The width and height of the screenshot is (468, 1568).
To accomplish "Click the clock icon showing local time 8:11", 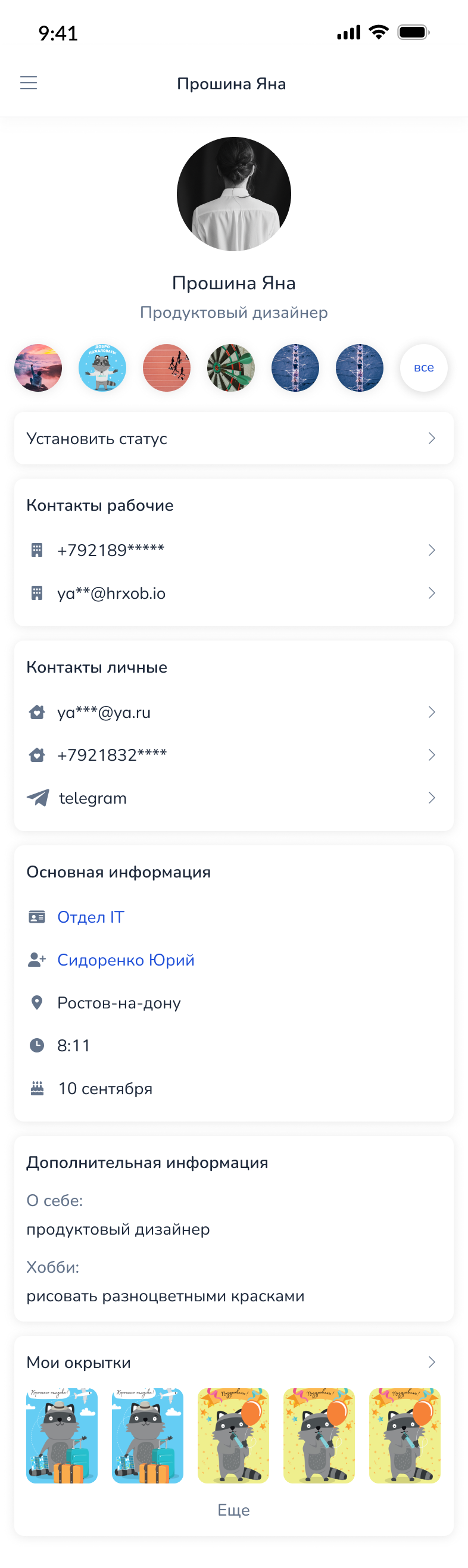I will coord(37,1045).
